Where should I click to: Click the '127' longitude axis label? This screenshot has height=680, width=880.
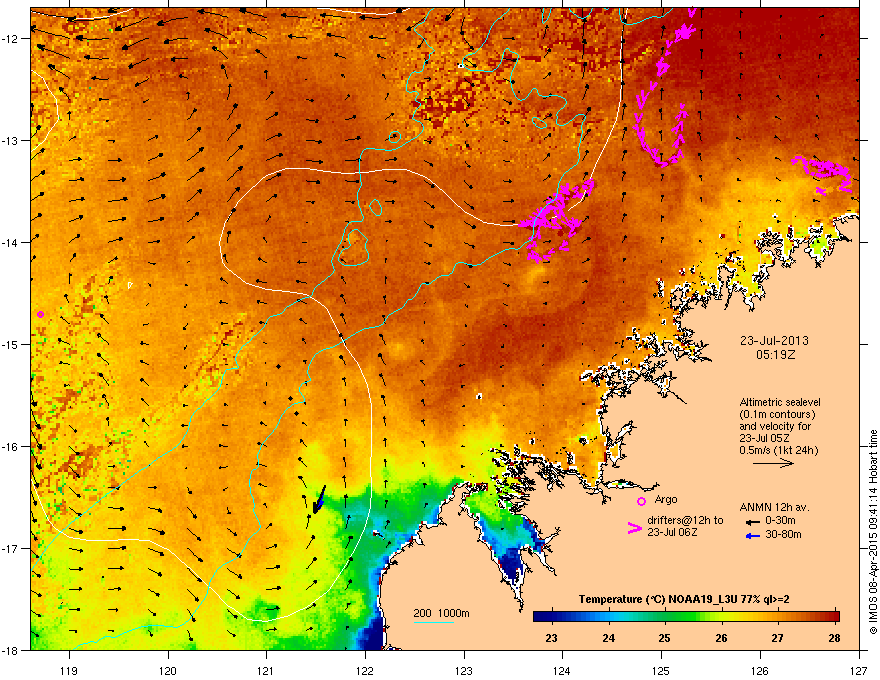click(859, 670)
